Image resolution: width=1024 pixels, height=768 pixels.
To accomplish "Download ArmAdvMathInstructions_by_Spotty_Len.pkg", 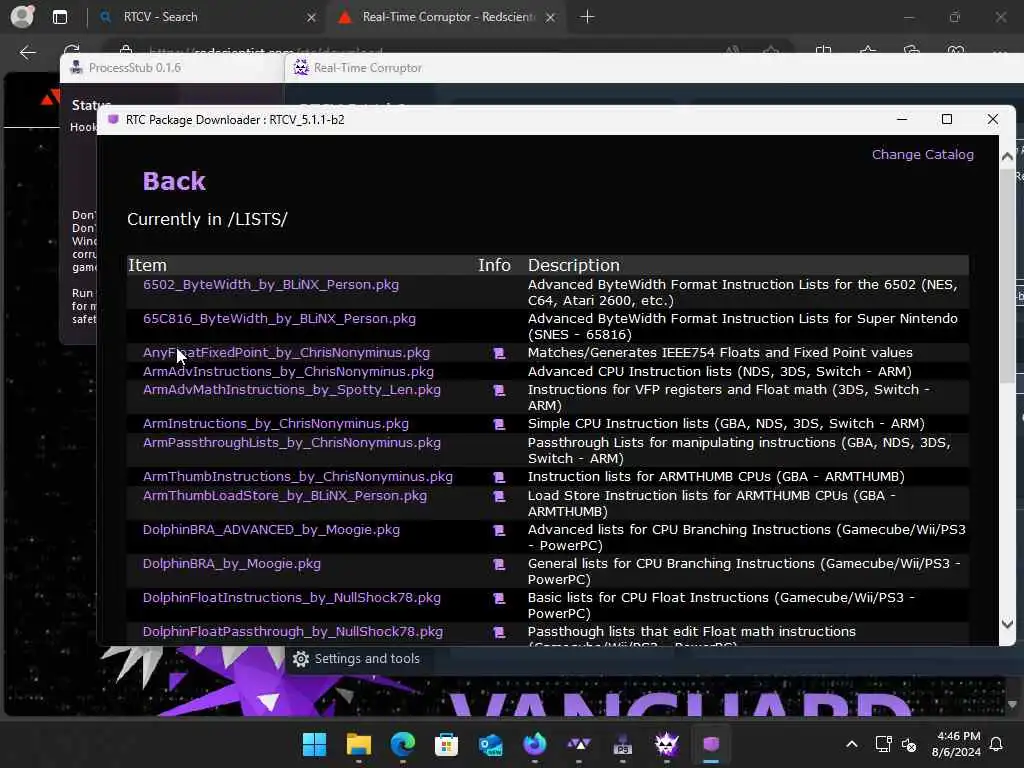I will pyautogui.click(x=292, y=390).
